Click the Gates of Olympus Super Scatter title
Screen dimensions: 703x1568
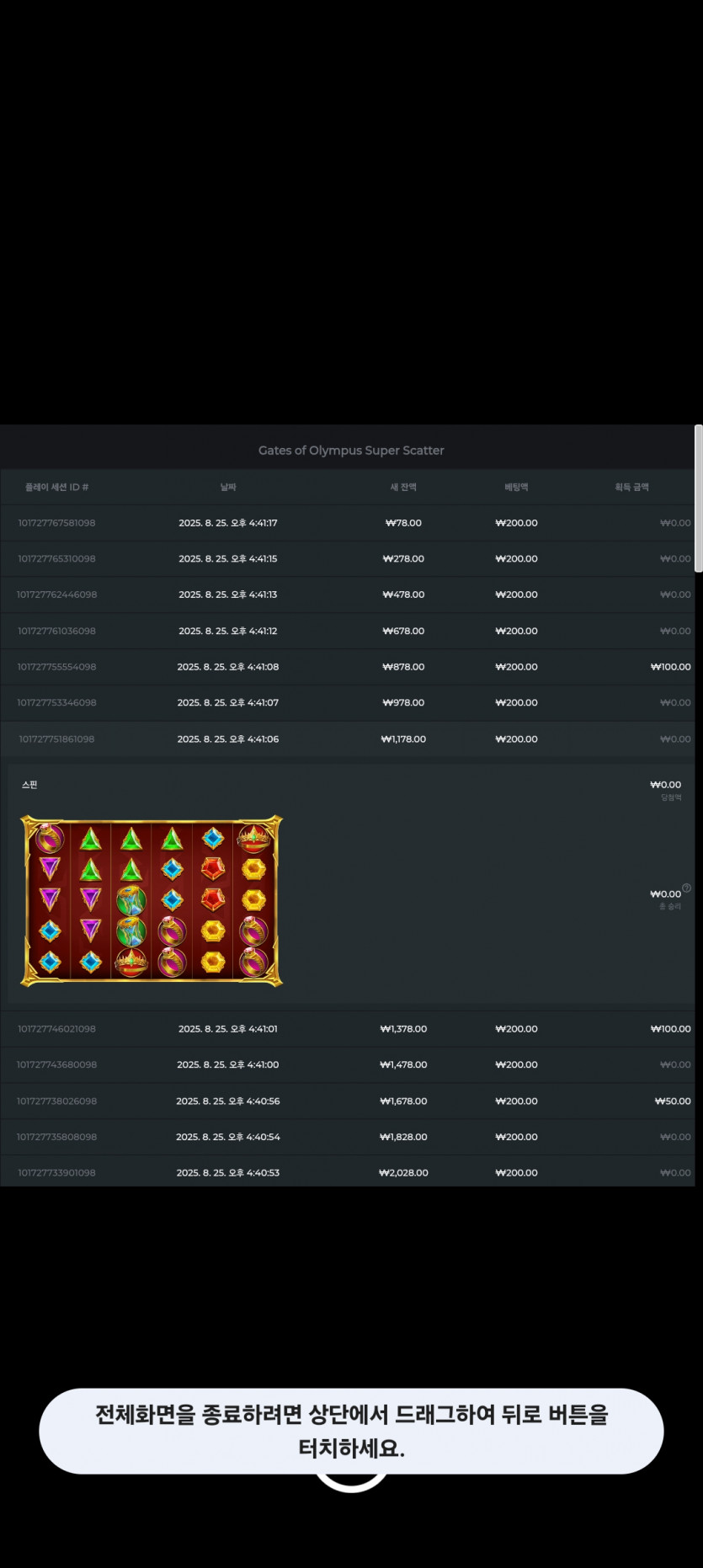coord(351,451)
